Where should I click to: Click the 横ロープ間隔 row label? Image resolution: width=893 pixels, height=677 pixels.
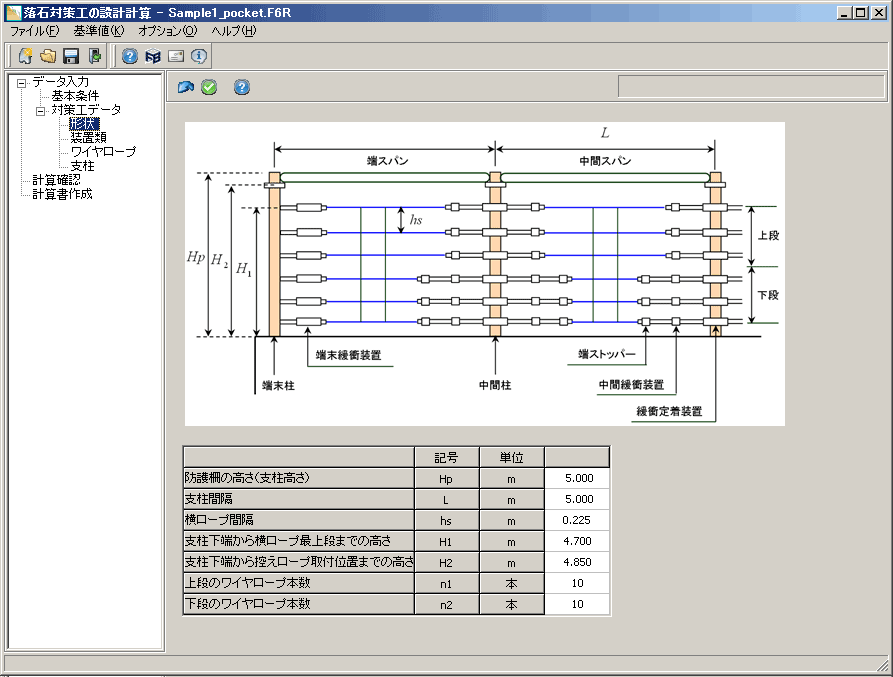click(x=298, y=520)
